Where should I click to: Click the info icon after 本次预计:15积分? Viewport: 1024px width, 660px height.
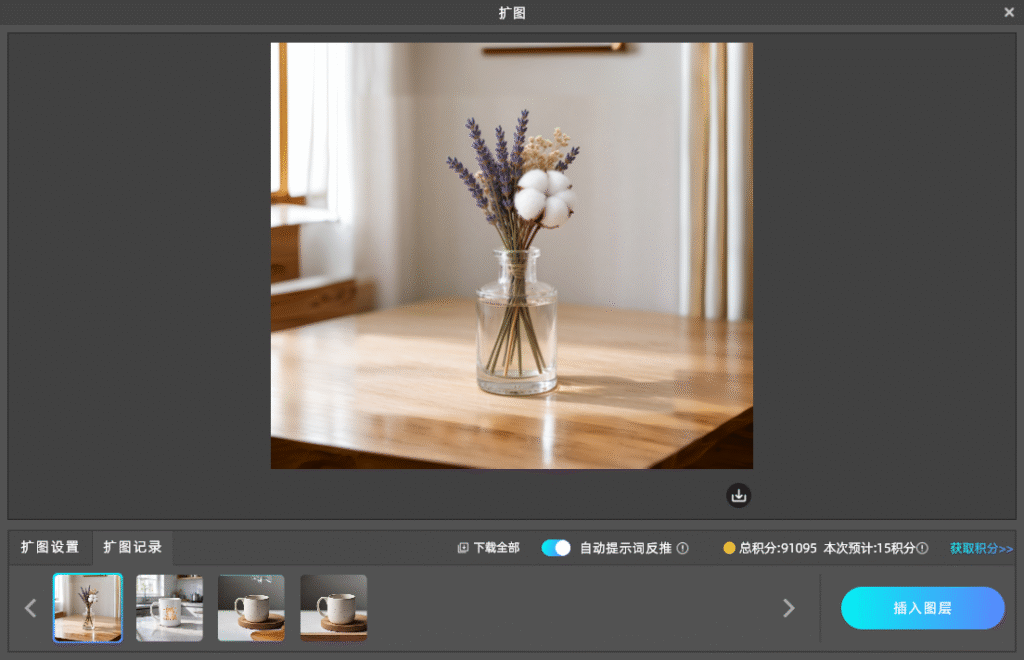coord(922,548)
